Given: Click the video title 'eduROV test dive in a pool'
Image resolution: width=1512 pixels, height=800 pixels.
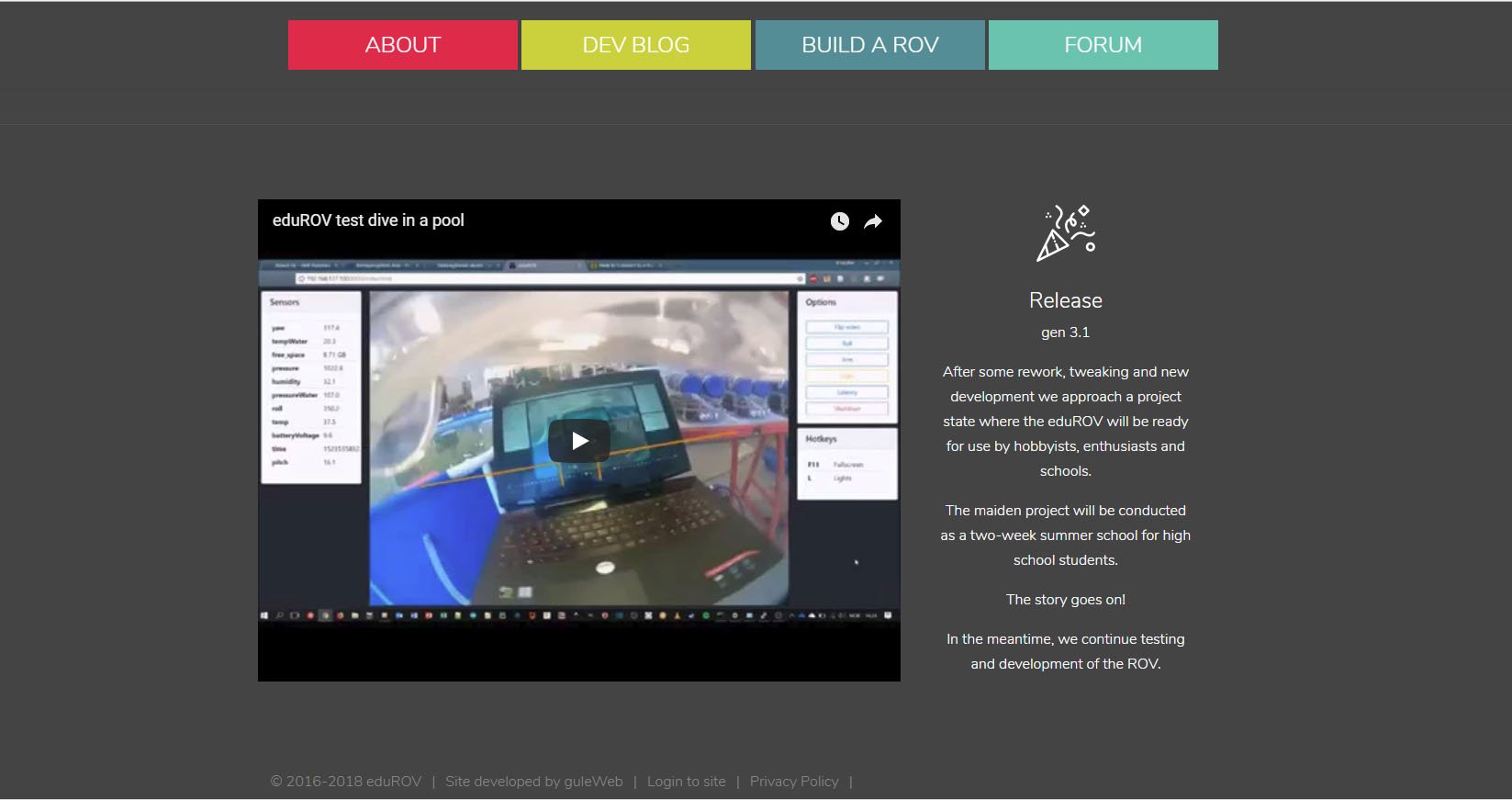Looking at the screenshot, I should pyautogui.click(x=368, y=220).
